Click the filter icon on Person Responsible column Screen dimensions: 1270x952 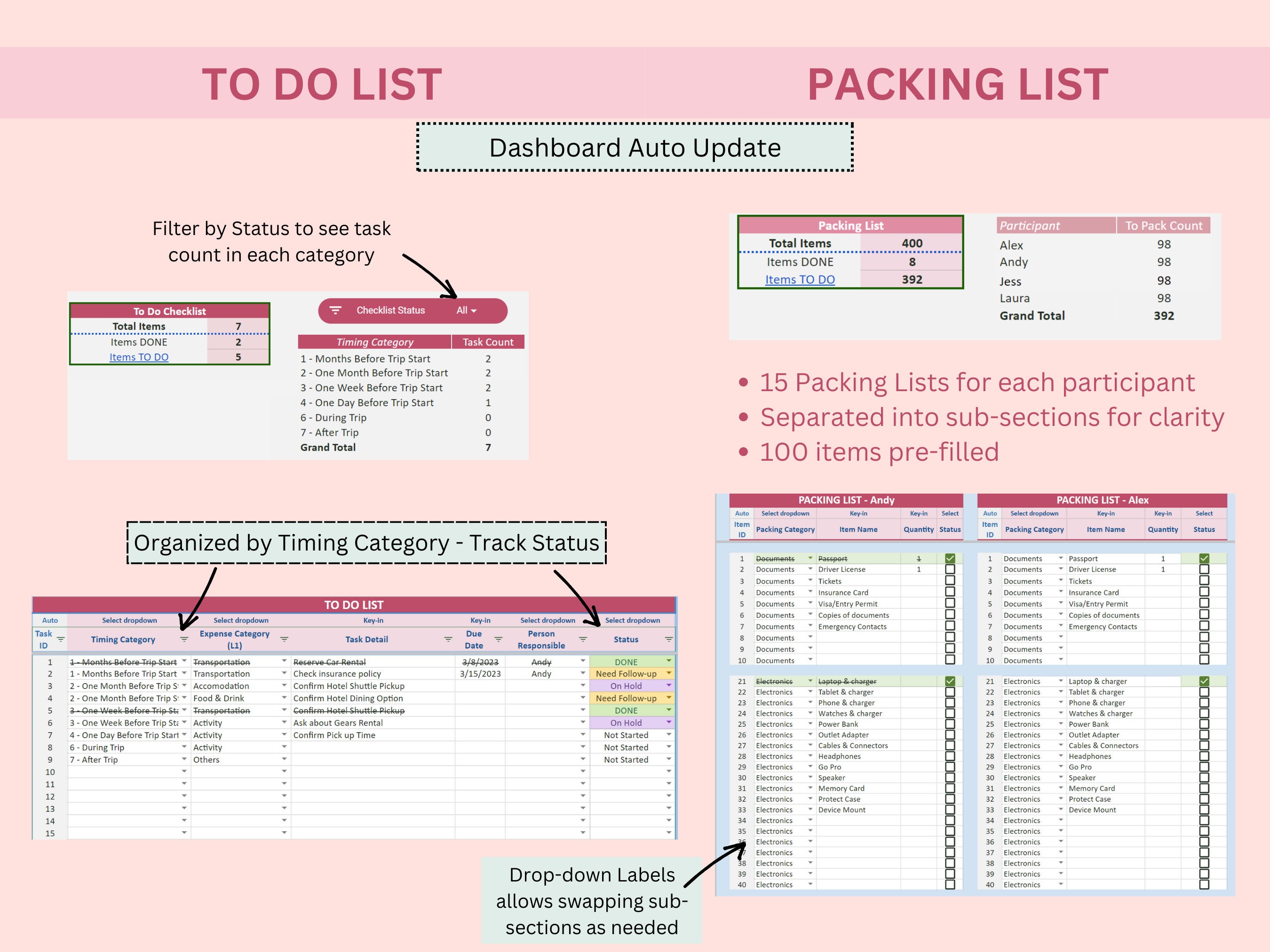click(582, 639)
